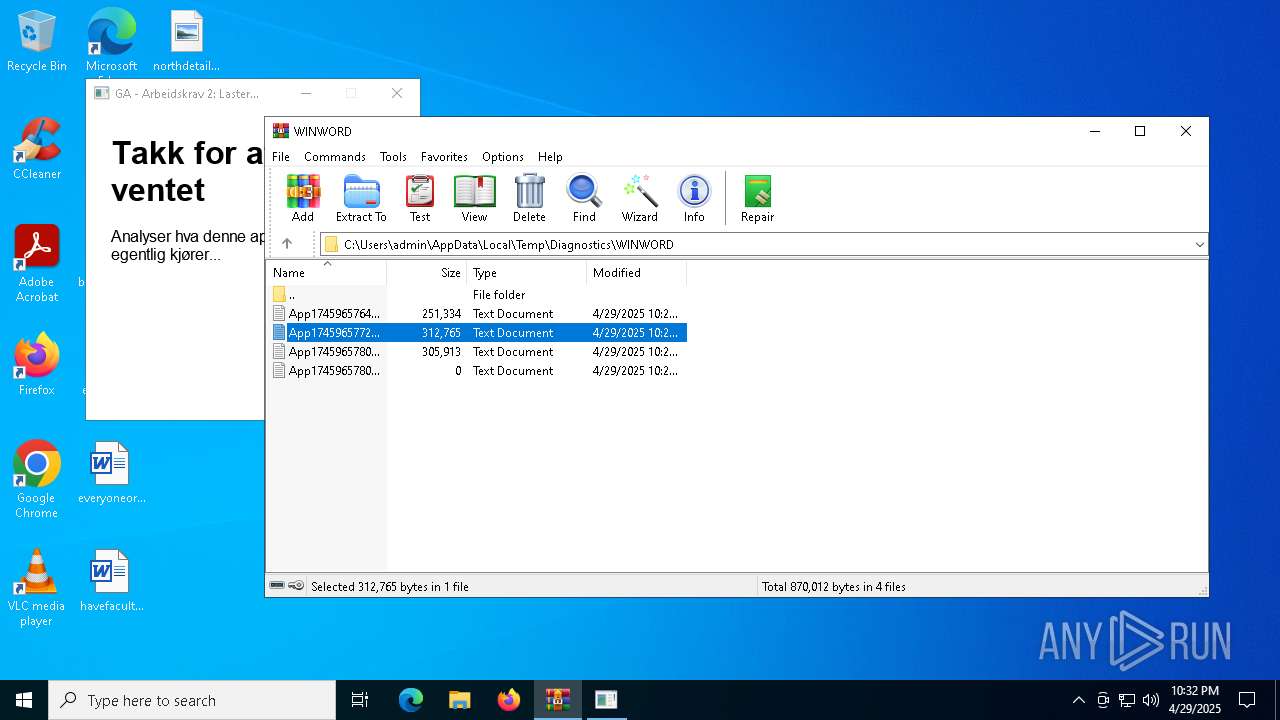The width and height of the screenshot is (1280, 720).
Task: Open Firefox from the taskbar
Action: 509,700
